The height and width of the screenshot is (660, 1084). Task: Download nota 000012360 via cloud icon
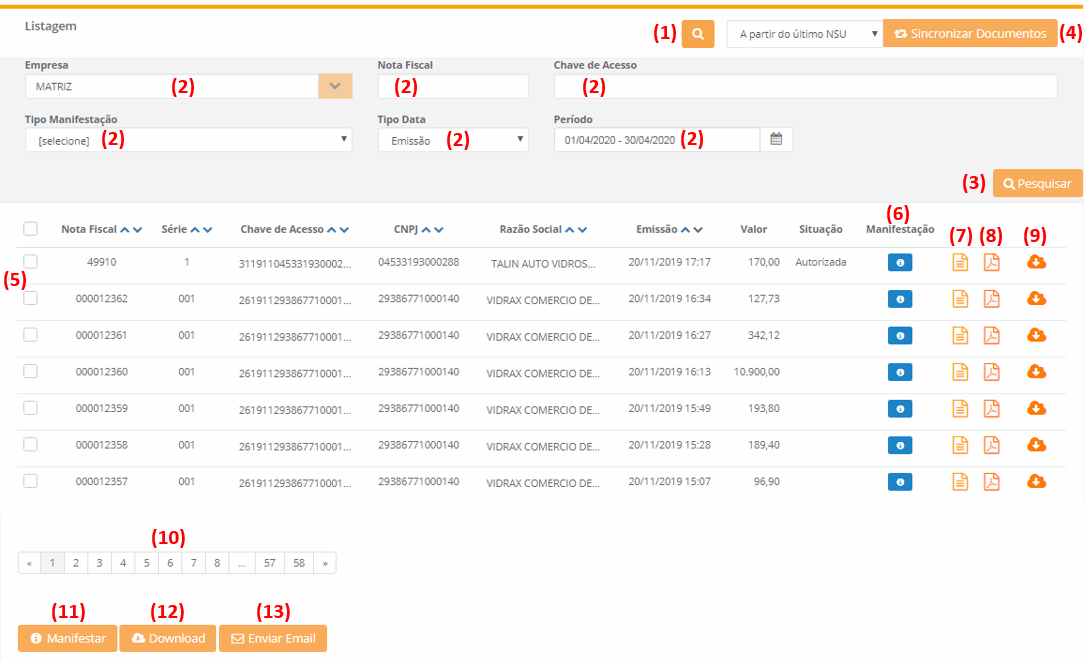pos(1037,372)
